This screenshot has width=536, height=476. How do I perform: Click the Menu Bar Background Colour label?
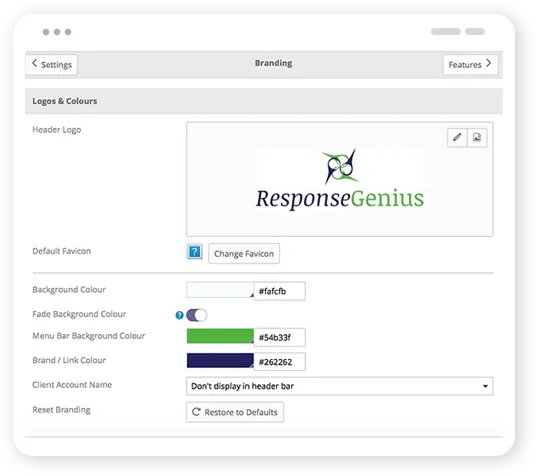89,336
